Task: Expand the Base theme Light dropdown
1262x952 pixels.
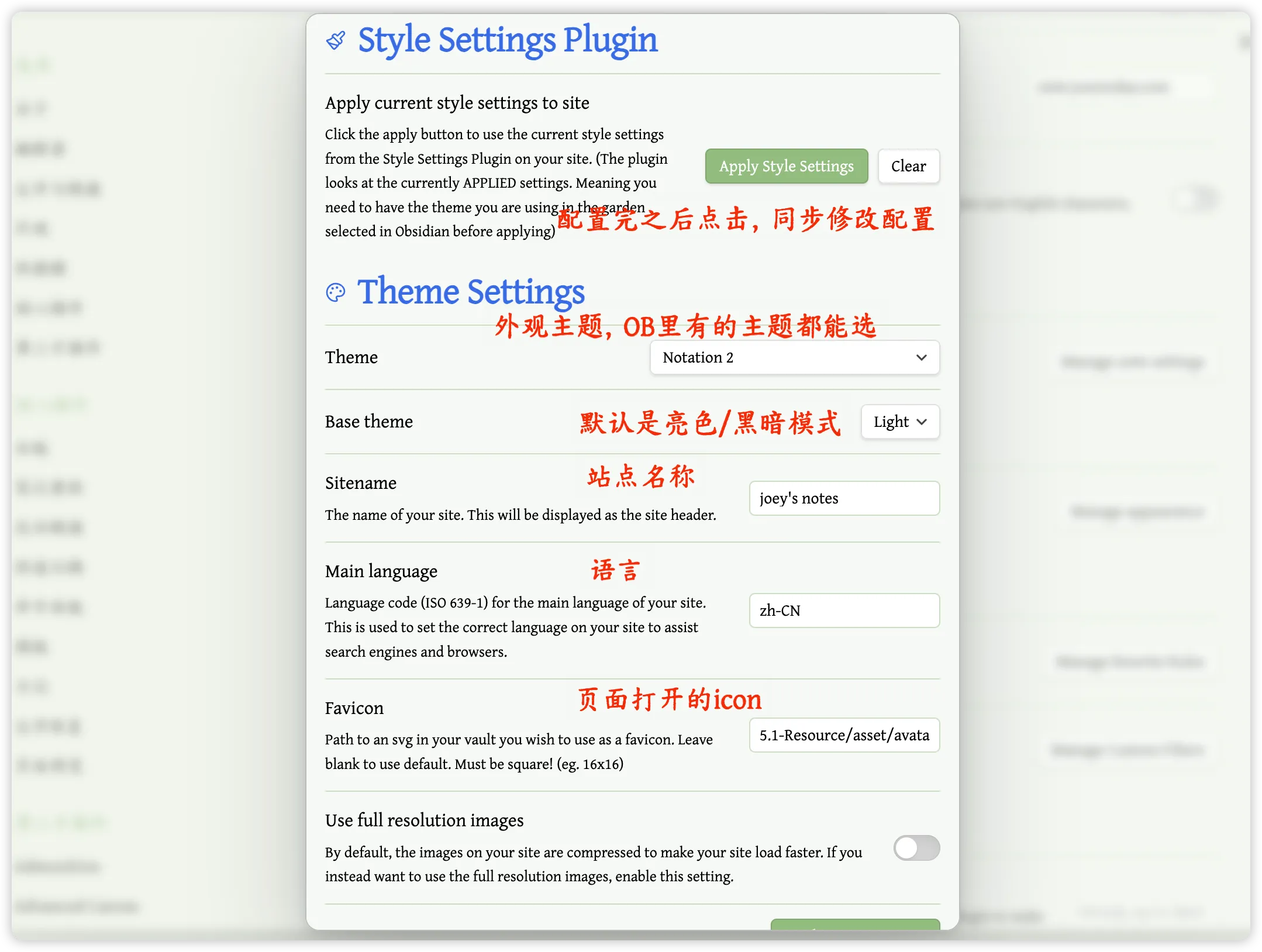Action: coord(899,422)
